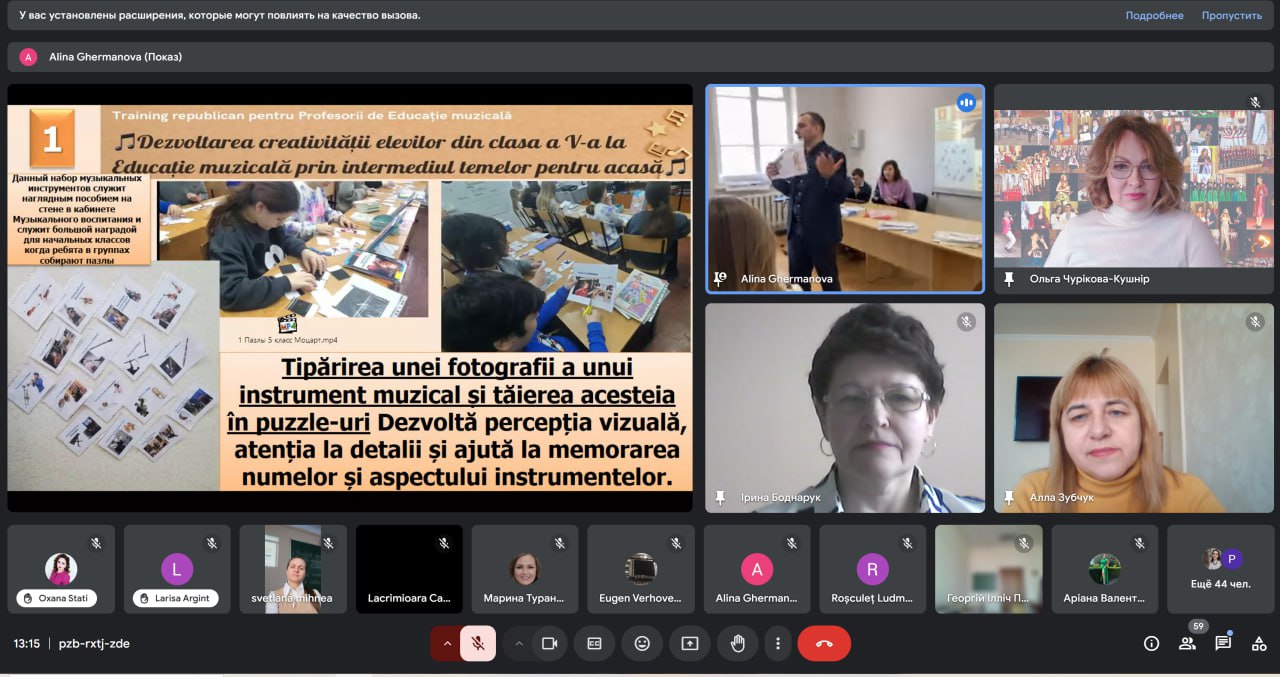This screenshot has width=1280, height=677.
Task: Raise your hand
Action: (738, 644)
